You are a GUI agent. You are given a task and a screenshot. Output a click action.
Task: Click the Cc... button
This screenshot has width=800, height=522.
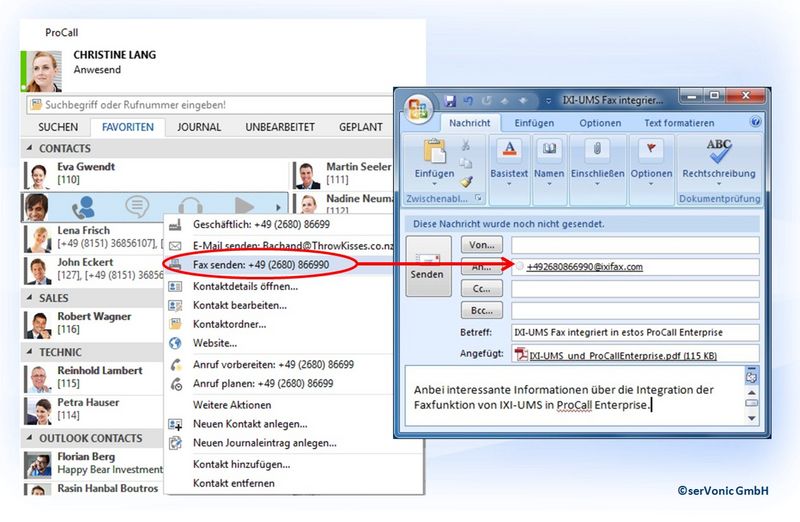(482, 289)
